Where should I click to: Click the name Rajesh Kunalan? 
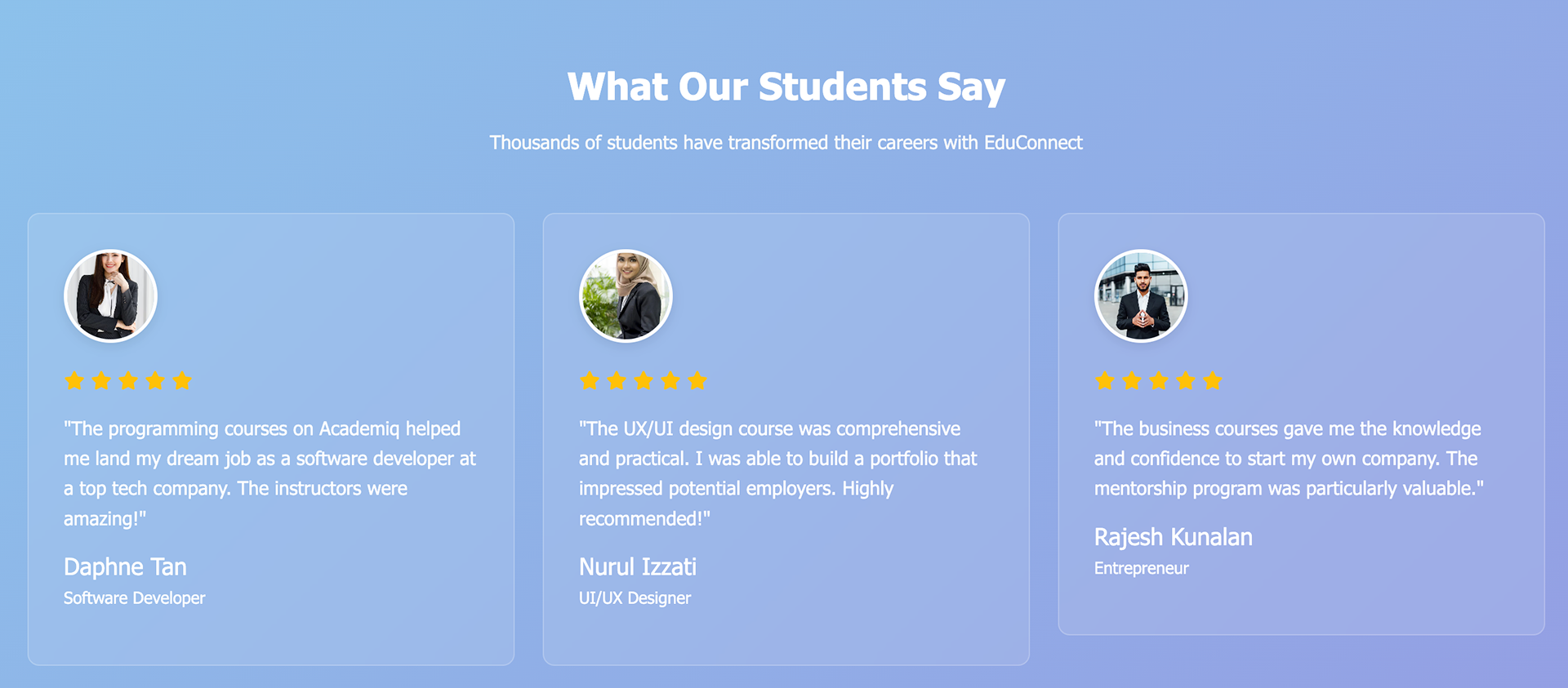[1173, 537]
